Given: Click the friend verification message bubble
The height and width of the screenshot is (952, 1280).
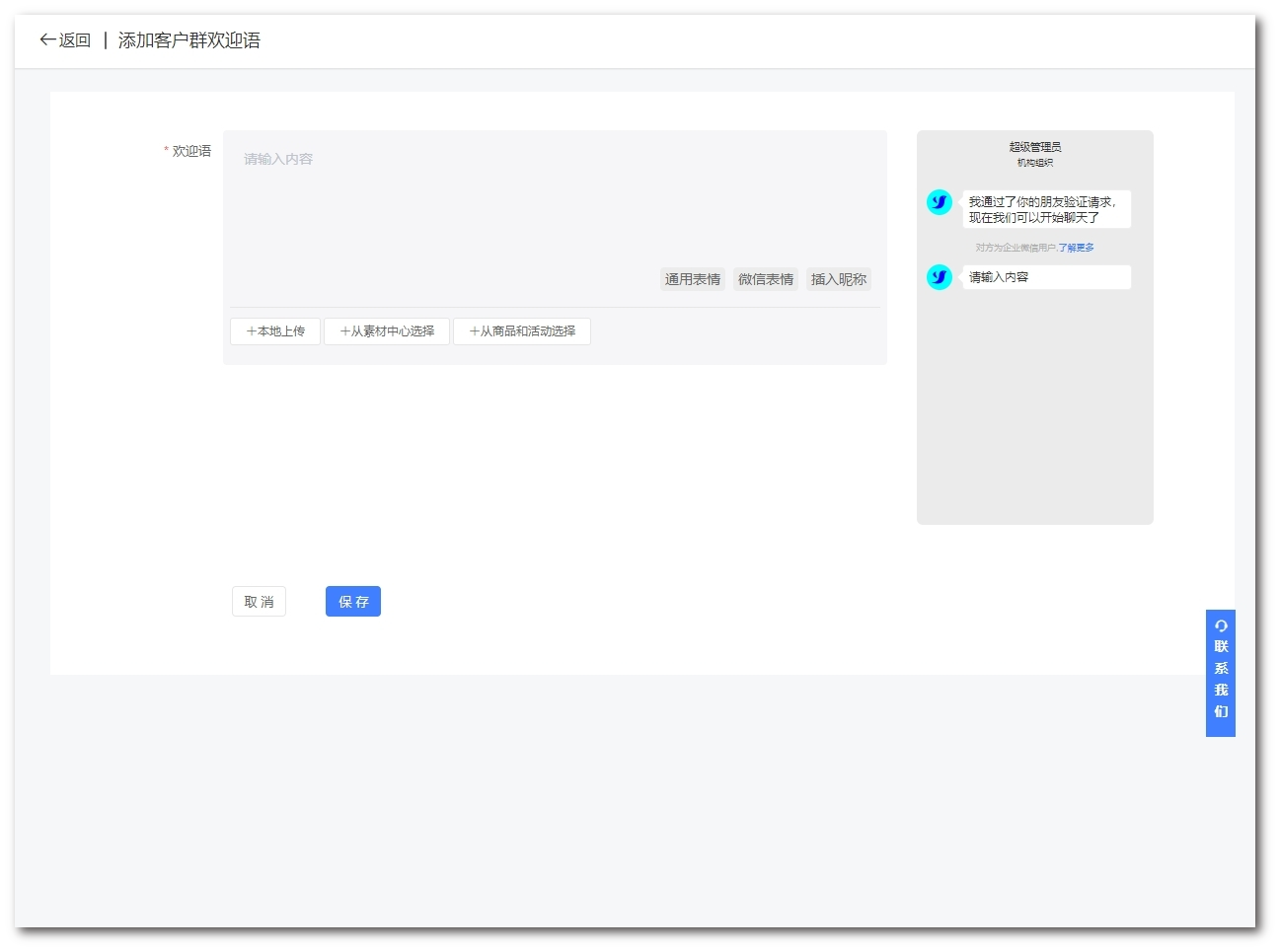Looking at the screenshot, I should (x=1046, y=209).
